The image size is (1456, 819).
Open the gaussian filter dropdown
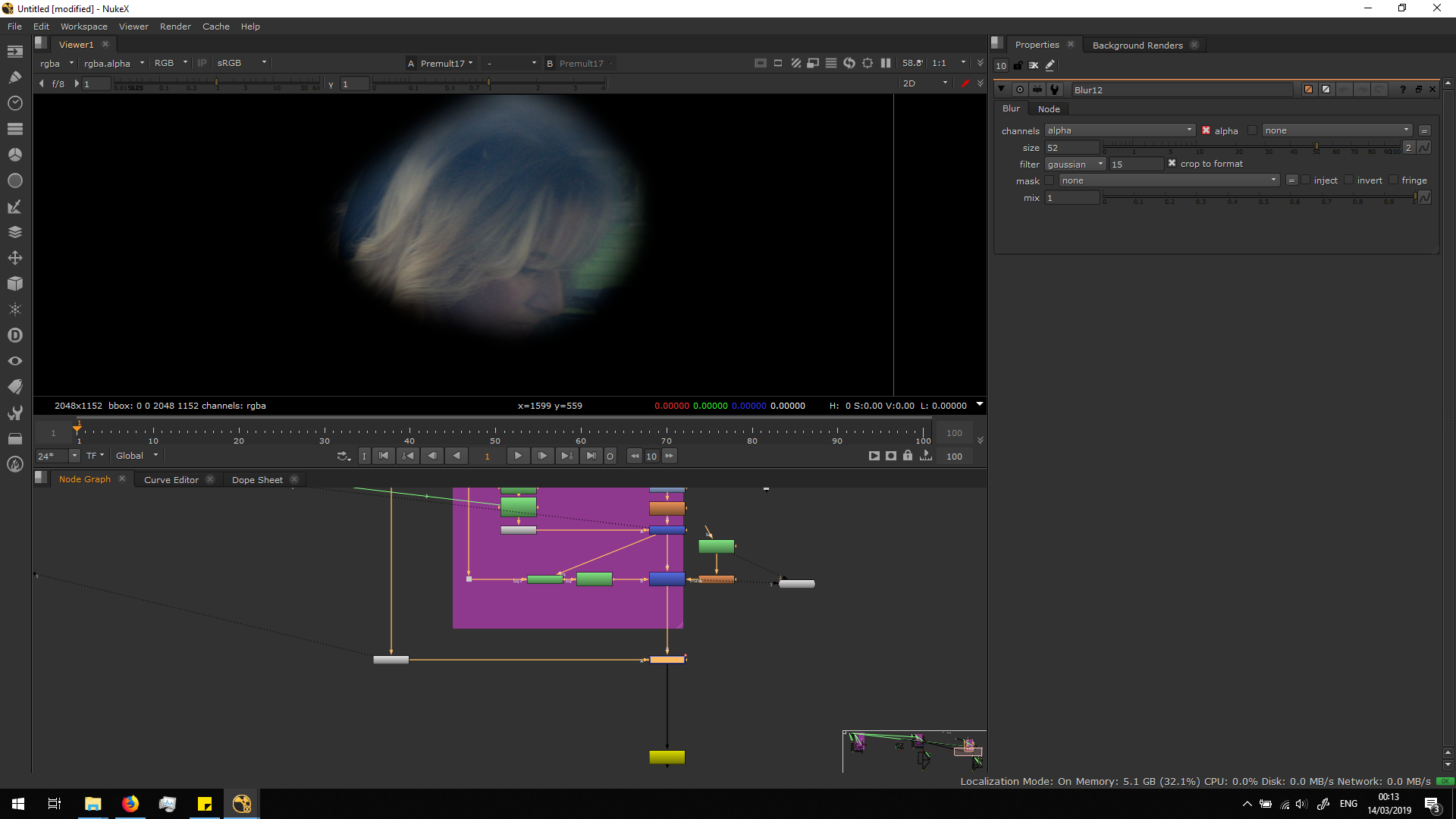coord(1075,165)
